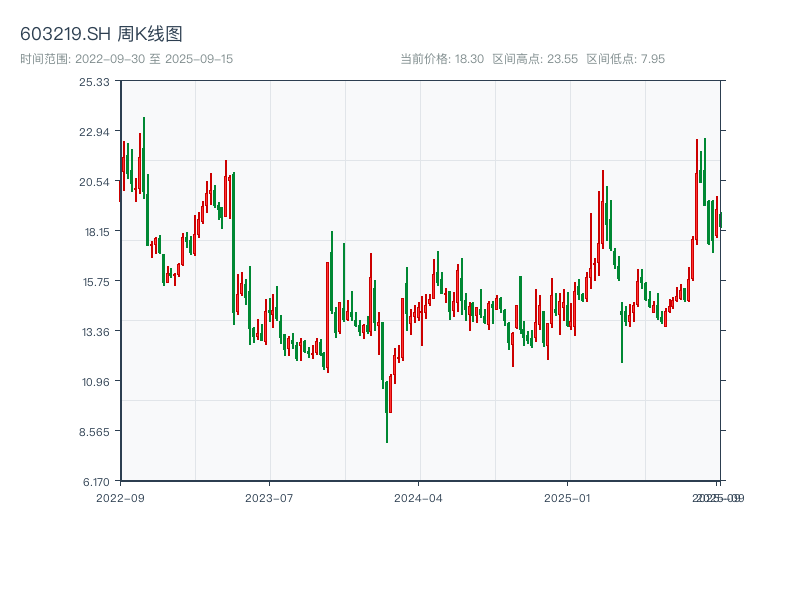Click the chart title 603219.SH 周K线图

(101, 34)
